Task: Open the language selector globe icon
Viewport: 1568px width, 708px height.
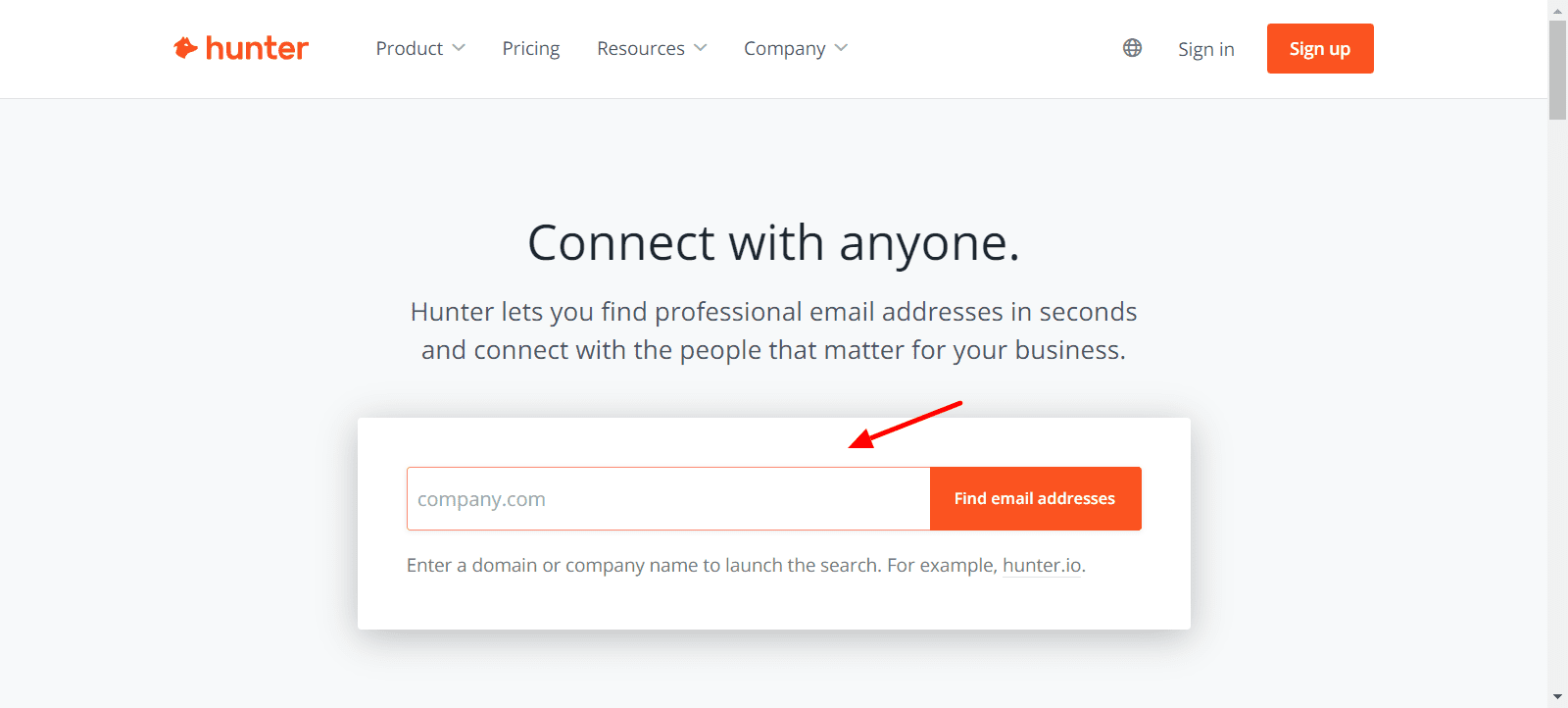Action: point(1132,48)
